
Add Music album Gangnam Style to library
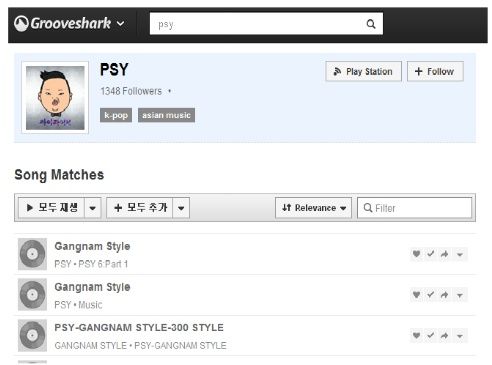tap(431, 295)
